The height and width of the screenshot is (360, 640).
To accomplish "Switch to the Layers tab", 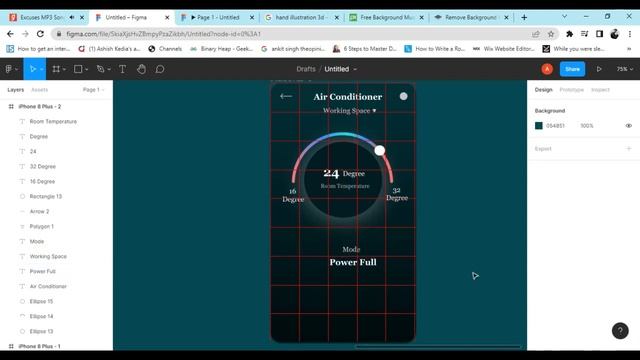I will (16, 90).
